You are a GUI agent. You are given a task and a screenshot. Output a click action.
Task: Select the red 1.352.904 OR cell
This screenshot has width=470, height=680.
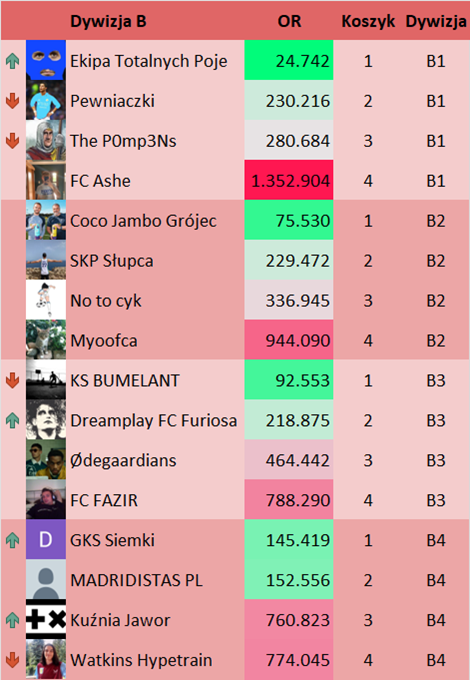289,180
